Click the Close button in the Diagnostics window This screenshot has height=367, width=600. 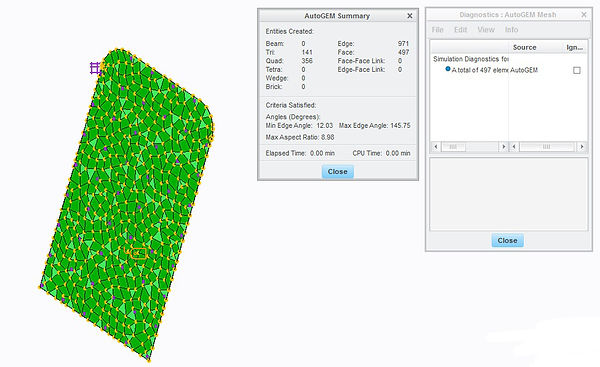(507, 240)
